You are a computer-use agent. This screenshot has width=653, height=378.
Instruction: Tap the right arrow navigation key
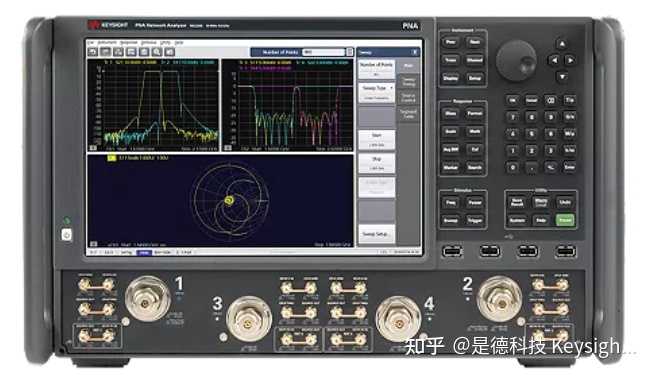(570, 60)
